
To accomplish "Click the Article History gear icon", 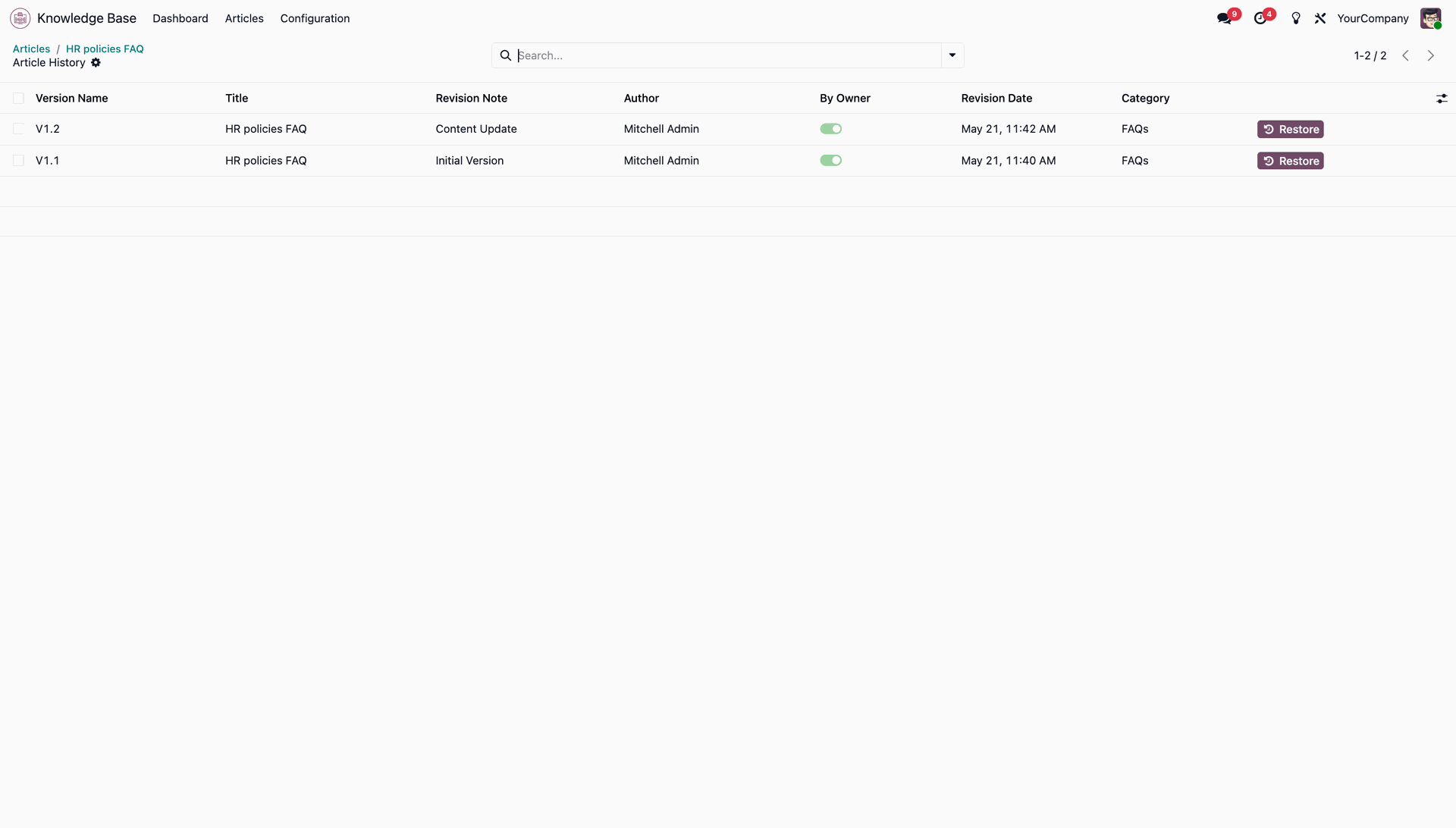I will pyautogui.click(x=96, y=63).
